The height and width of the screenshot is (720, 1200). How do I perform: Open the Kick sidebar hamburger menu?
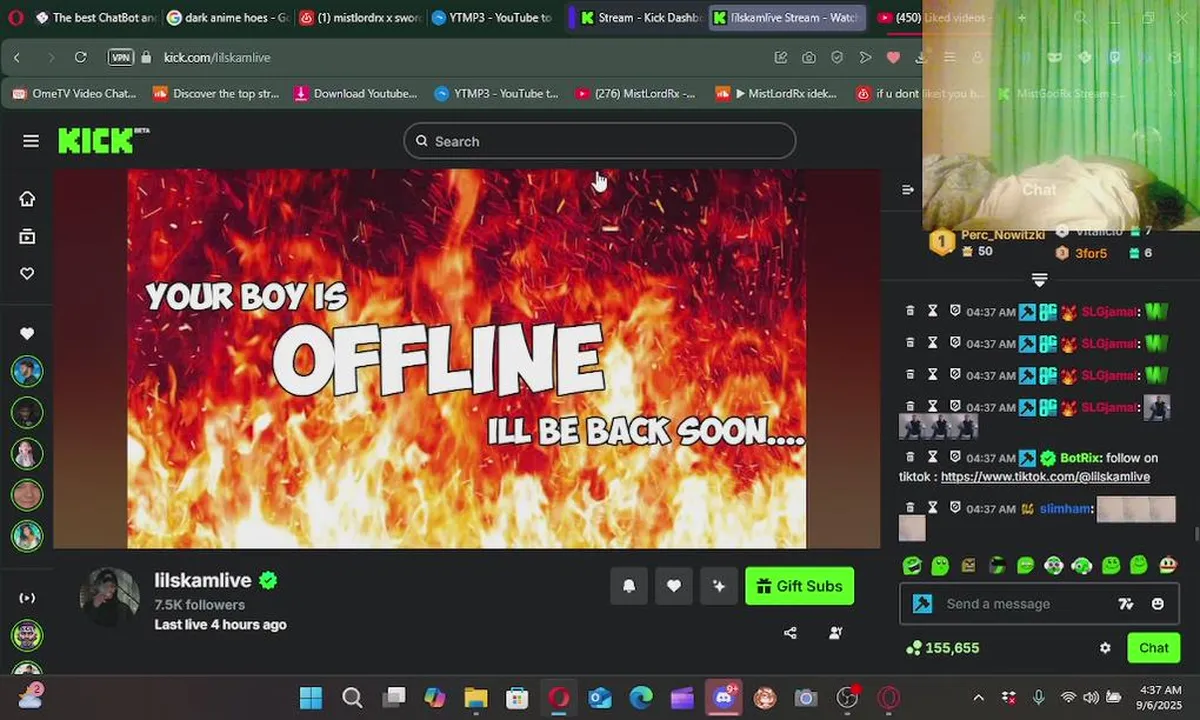(31, 141)
